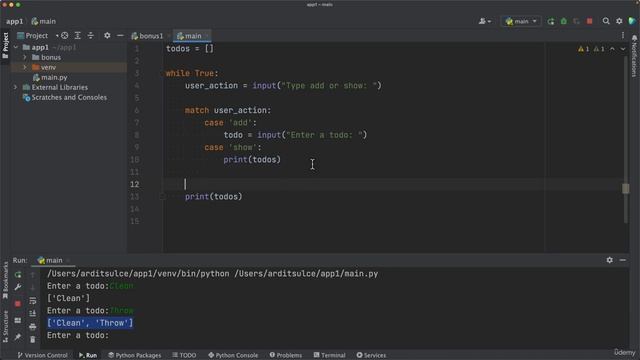Image resolution: width=640 pixels, height=360 pixels.
Task: Click main in navigation breadcrumb
Action: [x=44, y=21]
